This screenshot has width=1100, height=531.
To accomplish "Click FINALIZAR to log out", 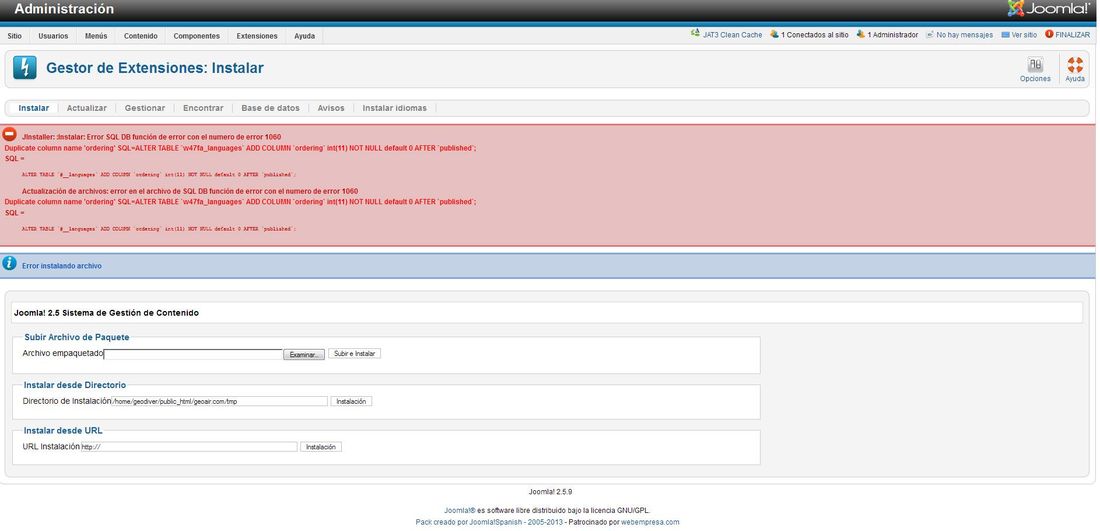I will pos(1073,35).
